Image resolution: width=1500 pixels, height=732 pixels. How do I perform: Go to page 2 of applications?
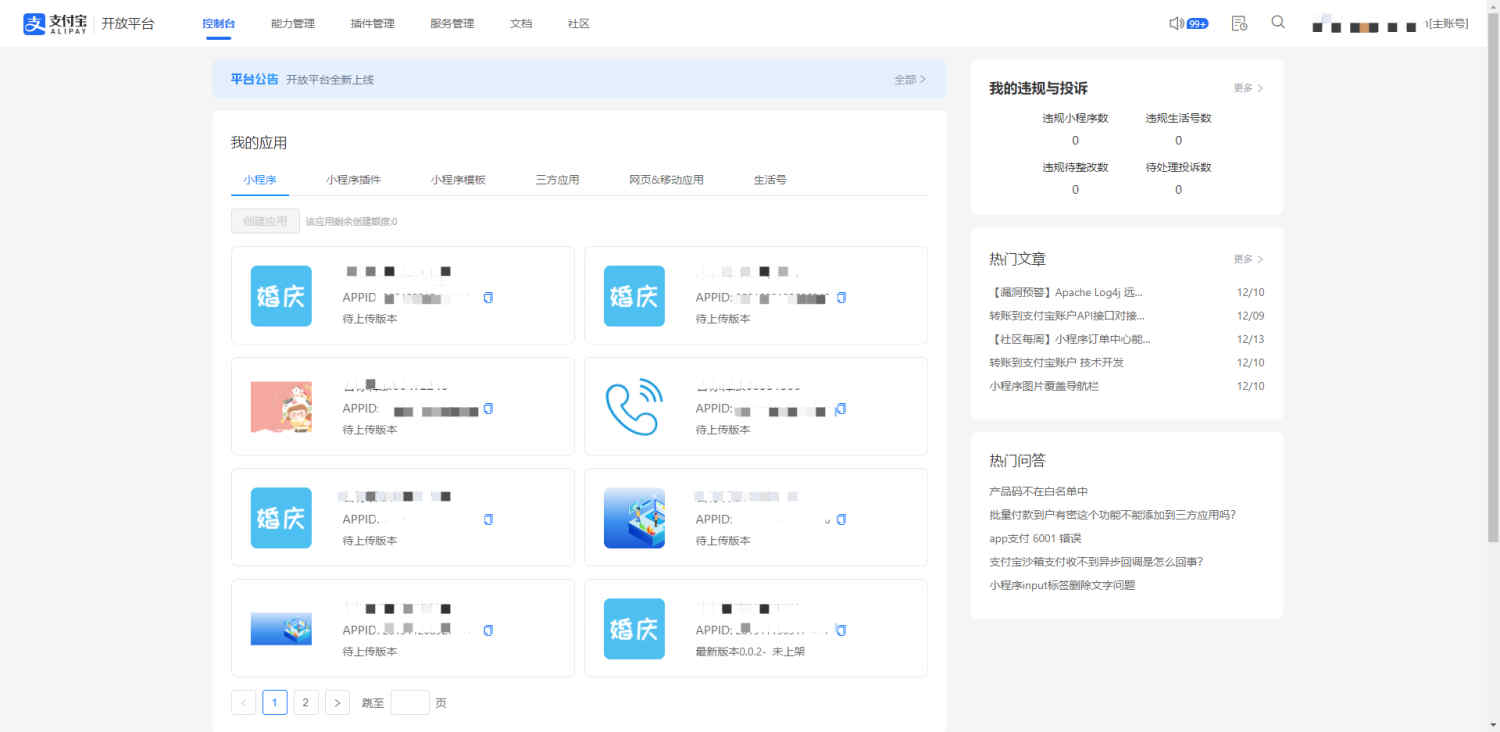(x=306, y=702)
